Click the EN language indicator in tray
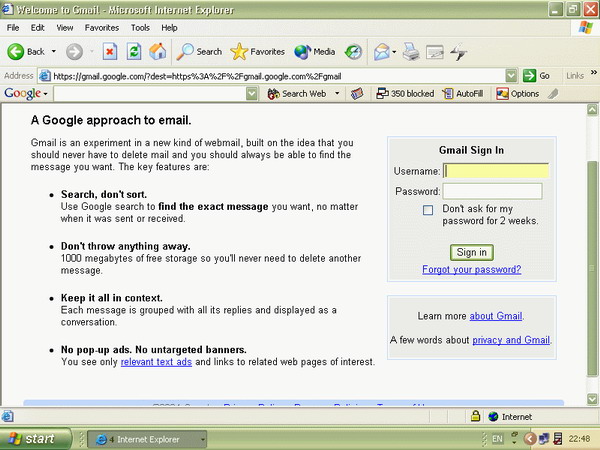This screenshot has width=600, height=450. tap(497, 439)
